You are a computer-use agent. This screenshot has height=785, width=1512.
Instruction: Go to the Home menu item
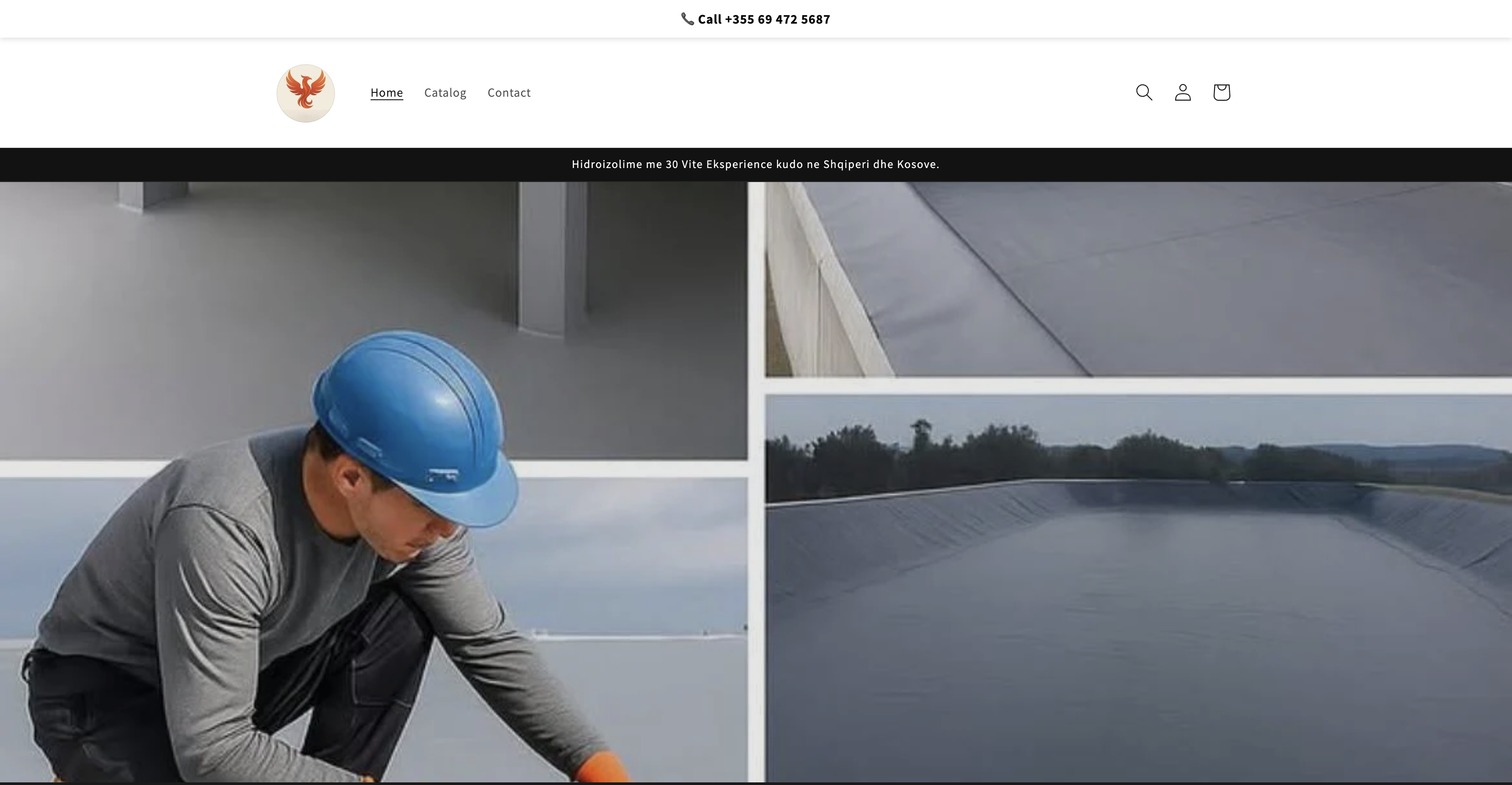coord(386,93)
